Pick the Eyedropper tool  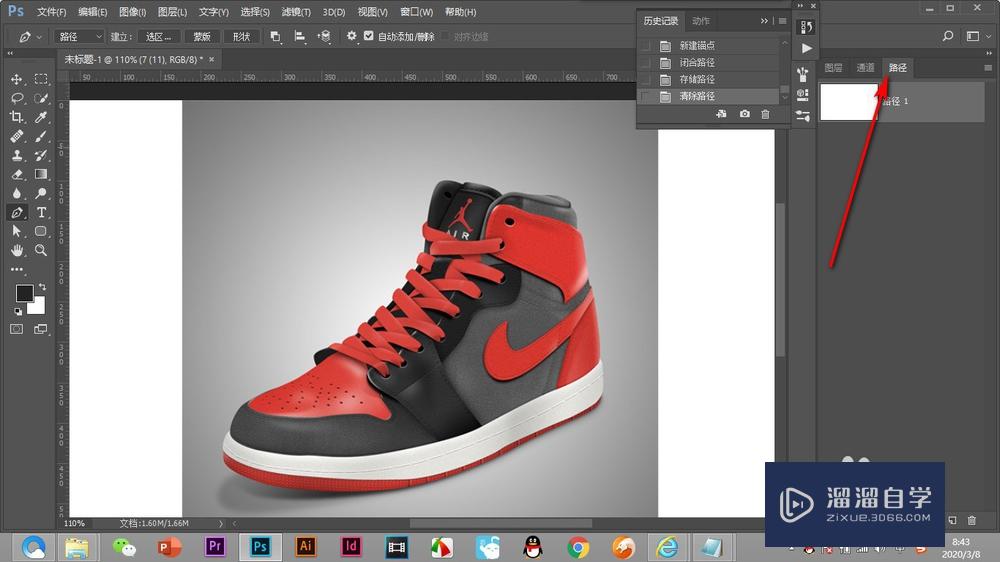coord(42,117)
